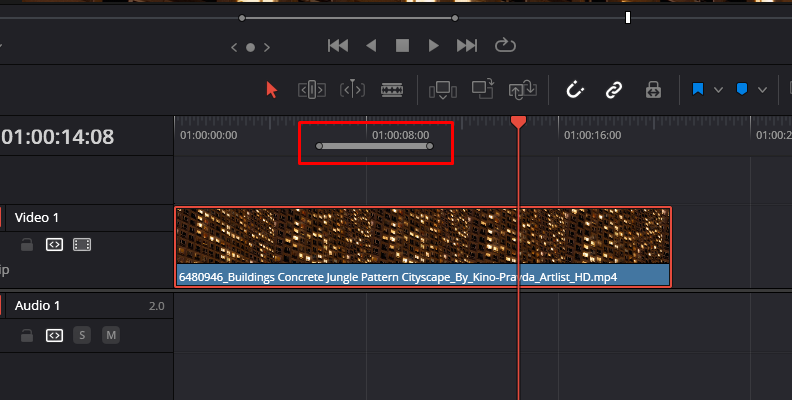
Task: Solo the Audio 1 track
Action: pyautogui.click(x=82, y=335)
